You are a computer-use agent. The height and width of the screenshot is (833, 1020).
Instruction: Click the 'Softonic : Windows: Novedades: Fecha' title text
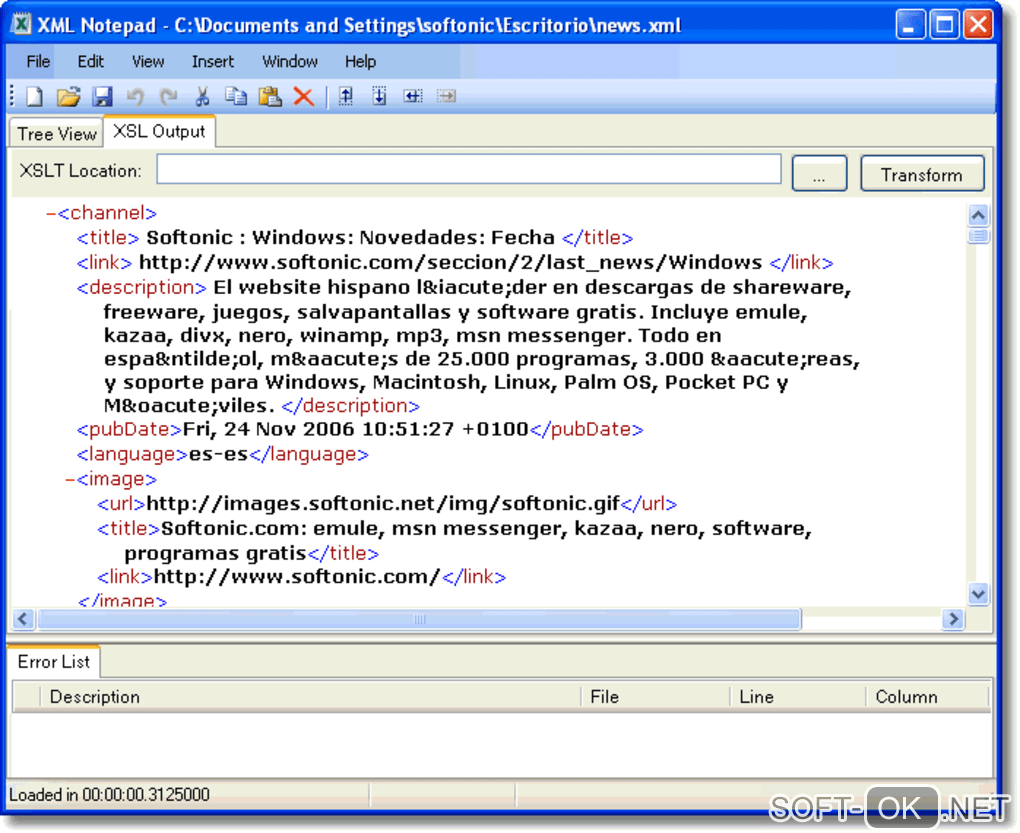pyautogui.click(x=350, y=237)
